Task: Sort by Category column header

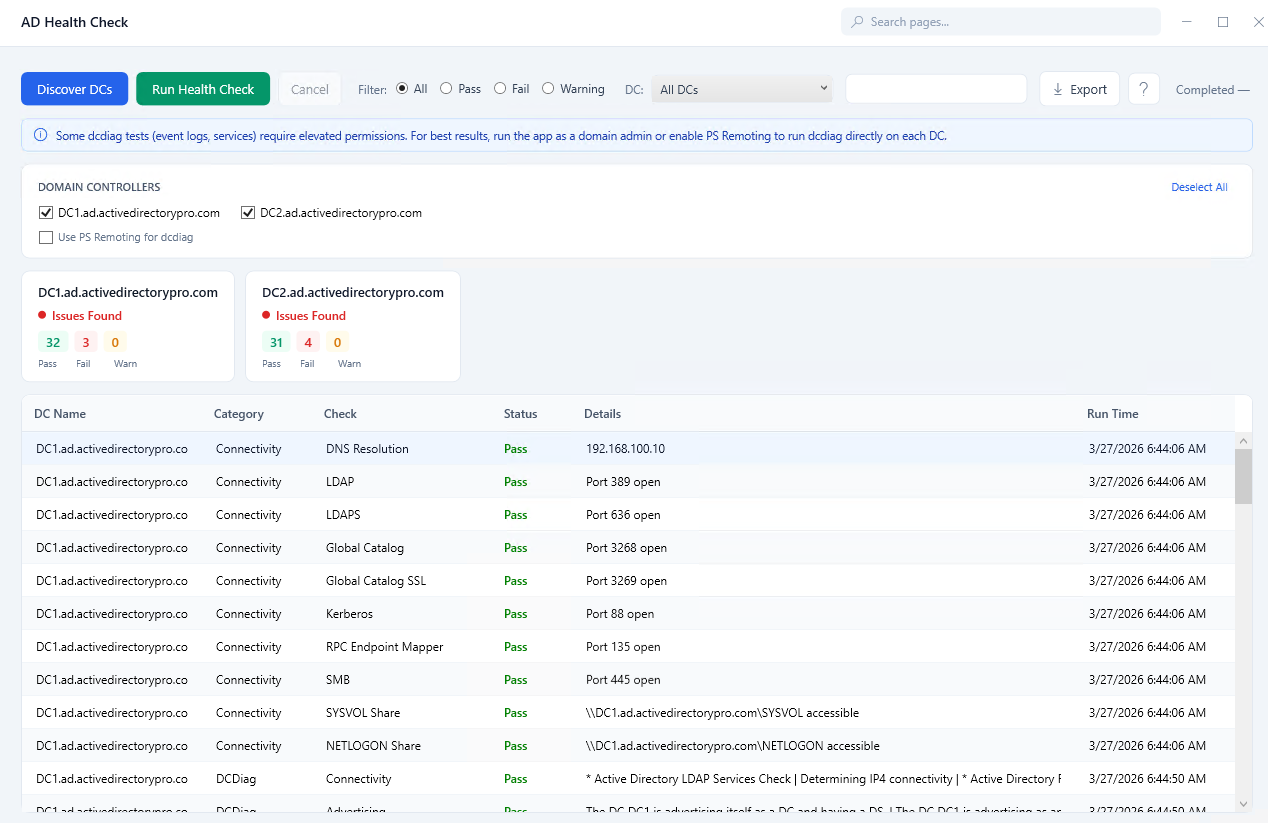Action: [239, 413]
